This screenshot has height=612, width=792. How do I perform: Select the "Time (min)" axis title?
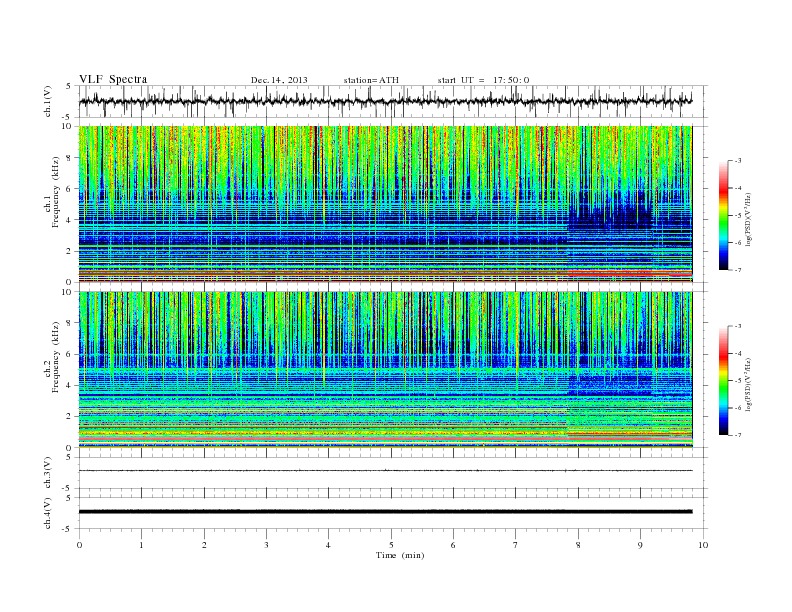(400, 555)
